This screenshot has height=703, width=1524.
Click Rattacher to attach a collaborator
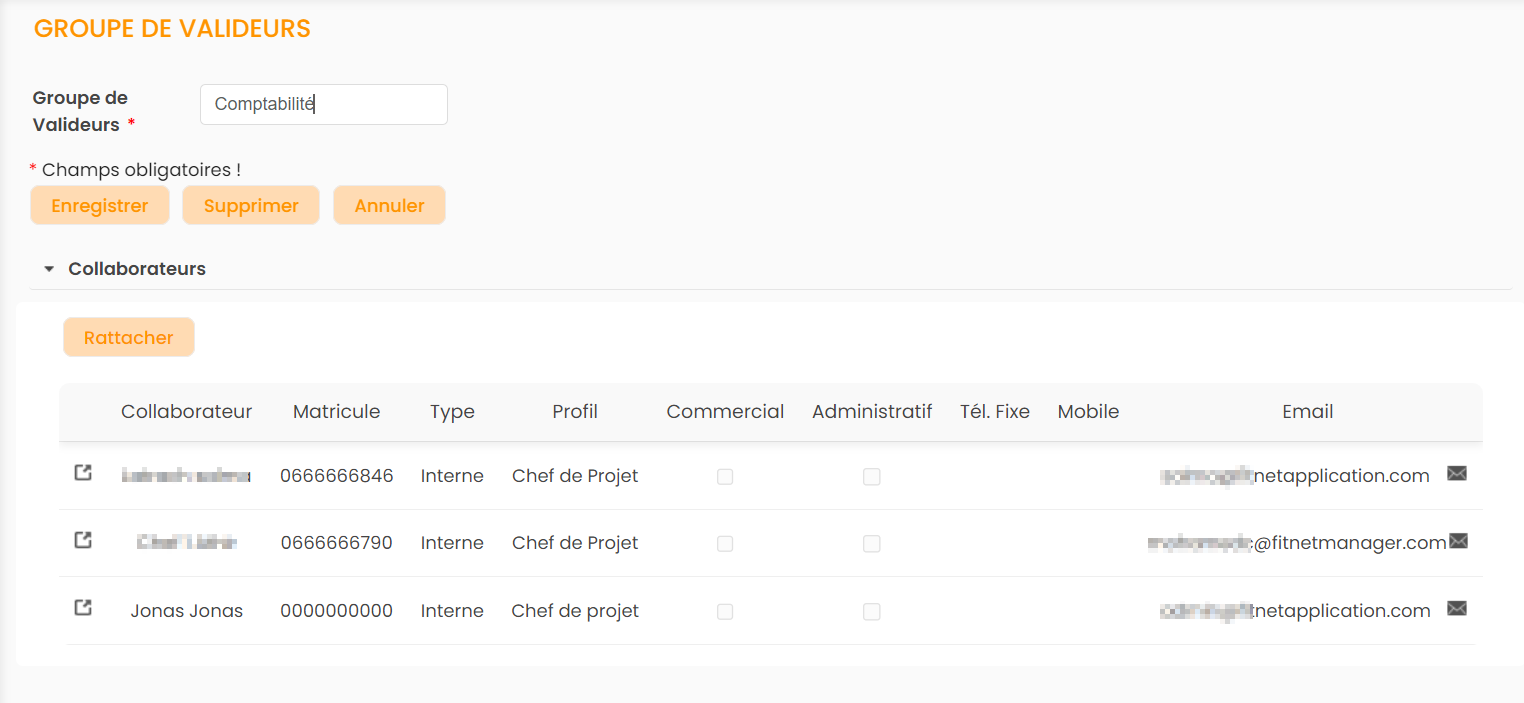(129, 337)
